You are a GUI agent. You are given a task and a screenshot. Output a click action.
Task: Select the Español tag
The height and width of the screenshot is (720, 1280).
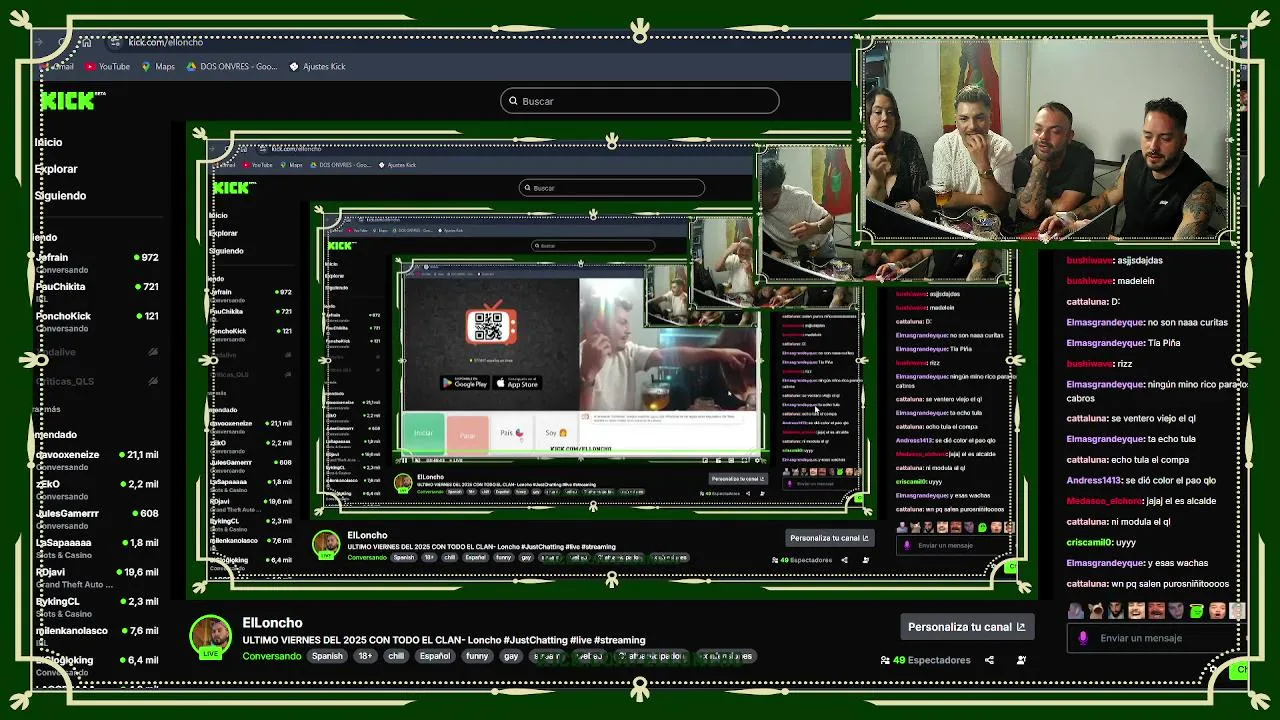coord(435,656)
